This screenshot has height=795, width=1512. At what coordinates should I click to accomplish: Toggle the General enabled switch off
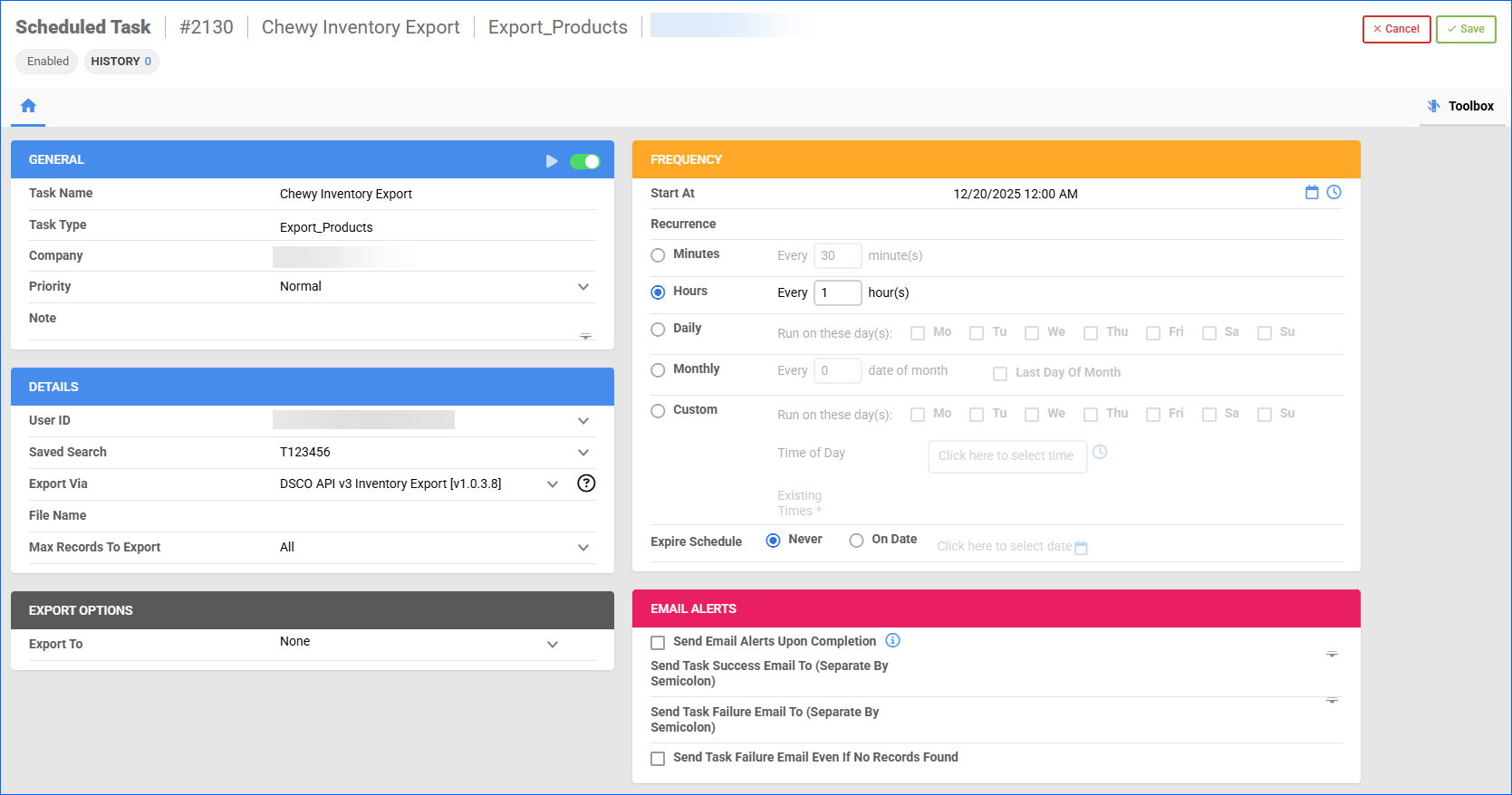[x=584, y=161]
